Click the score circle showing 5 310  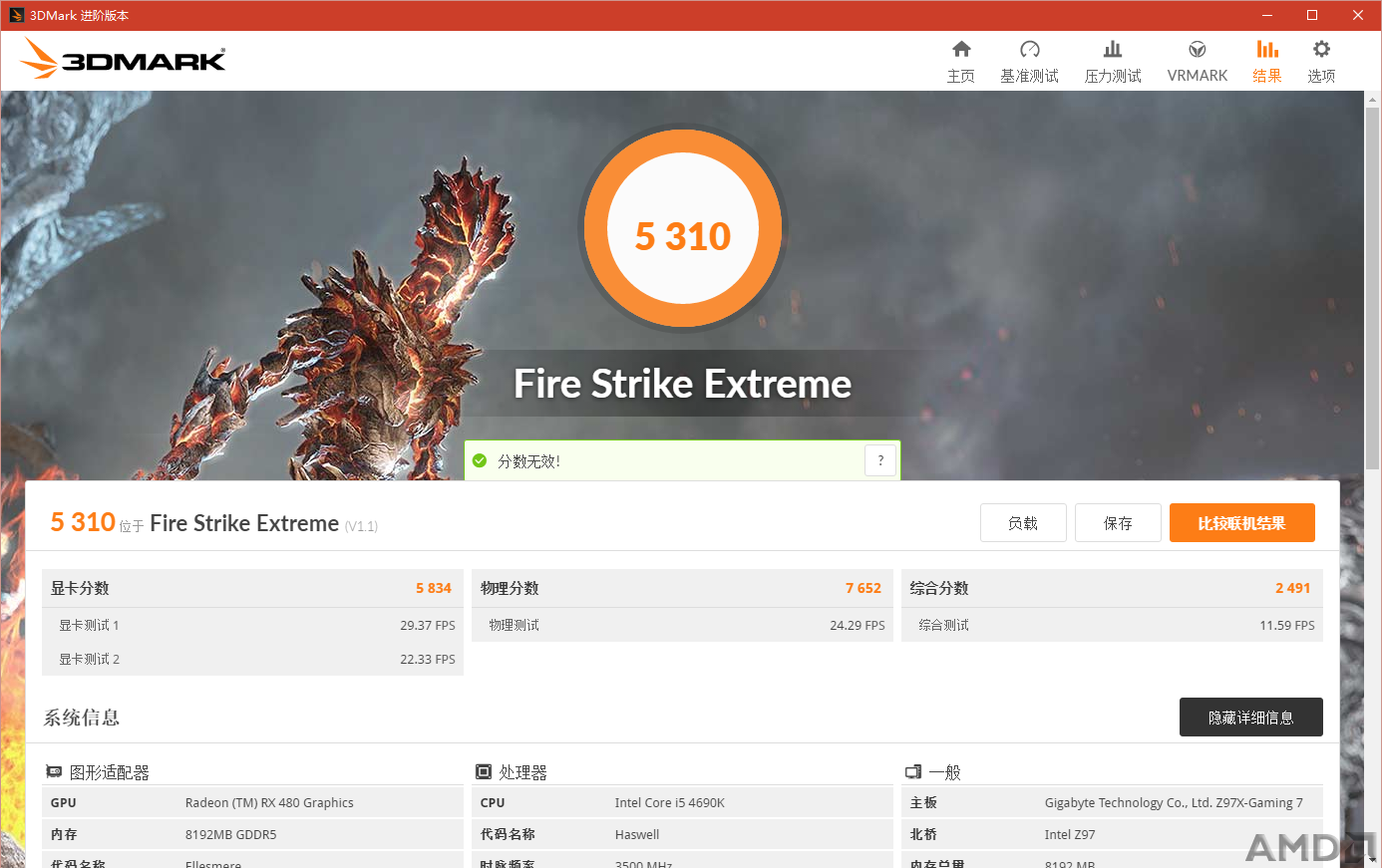pyautogui.click(x=683, y=229)
